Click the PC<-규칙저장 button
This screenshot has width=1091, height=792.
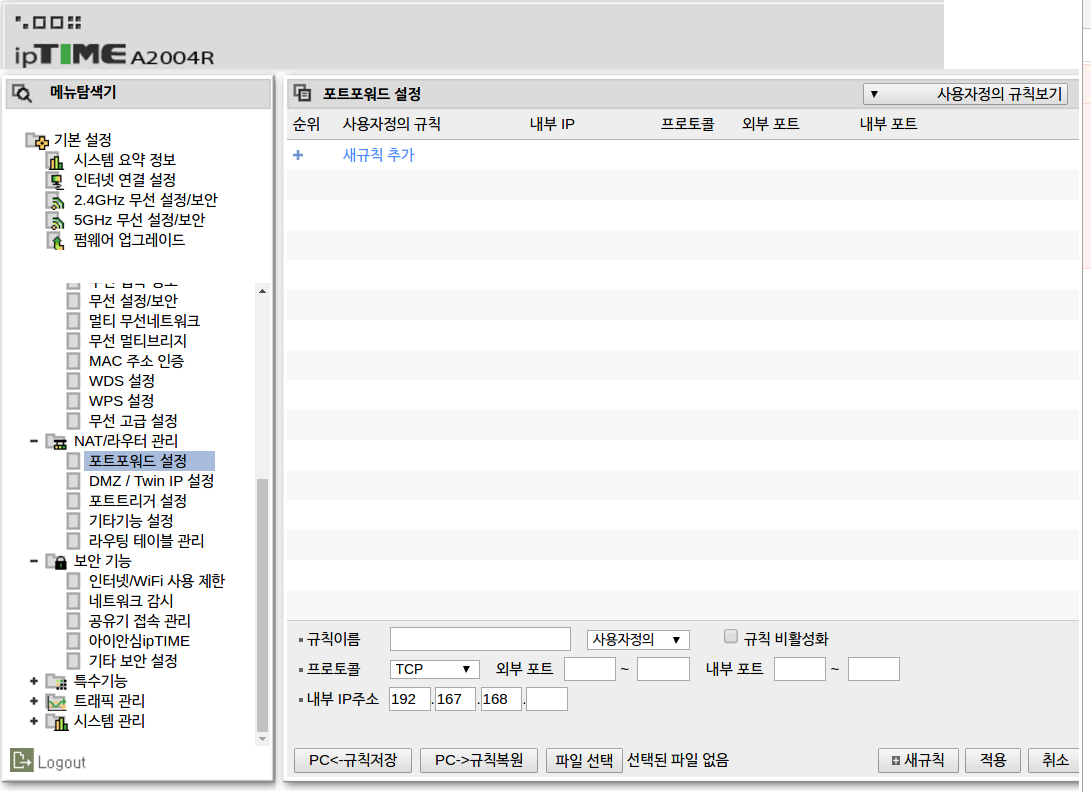point(353,761)
